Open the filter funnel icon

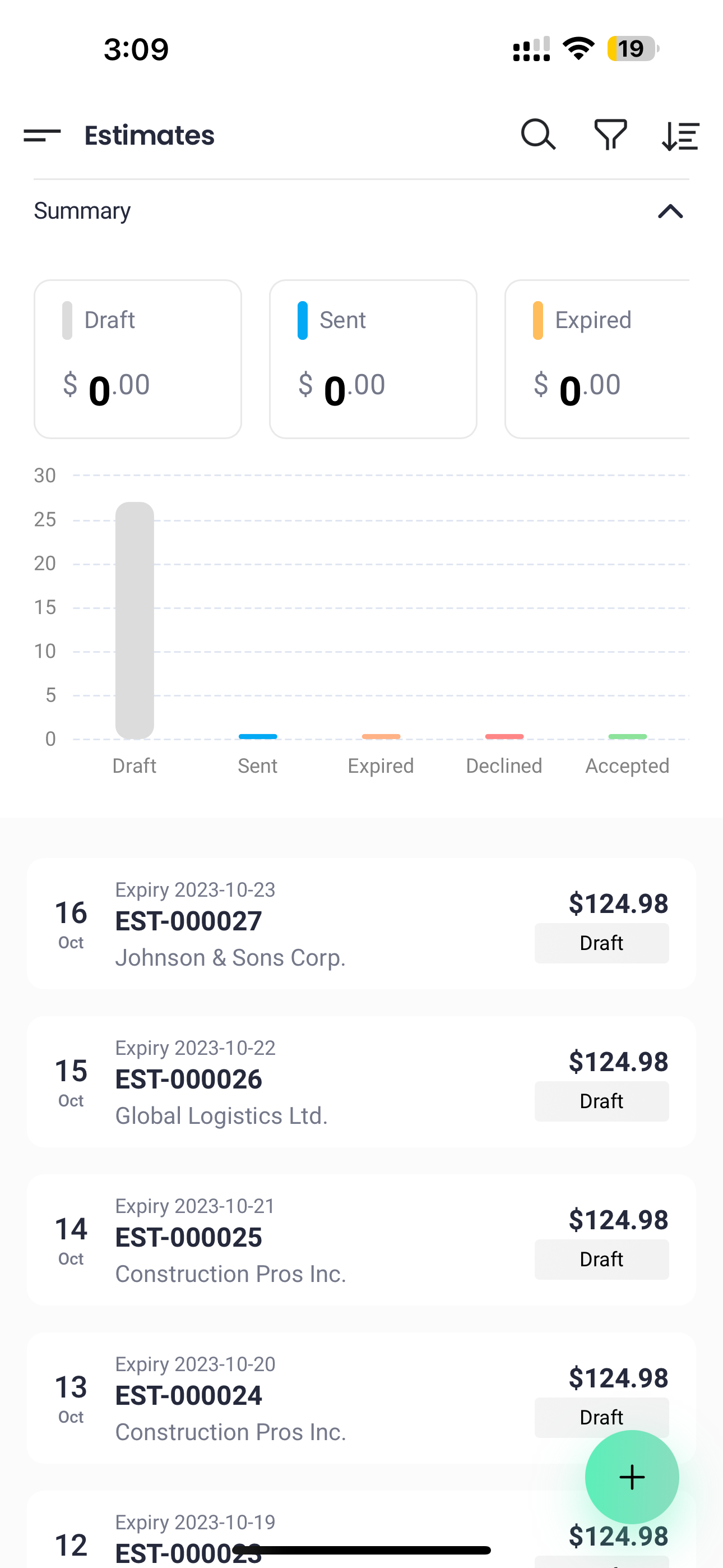coord(610,135)
